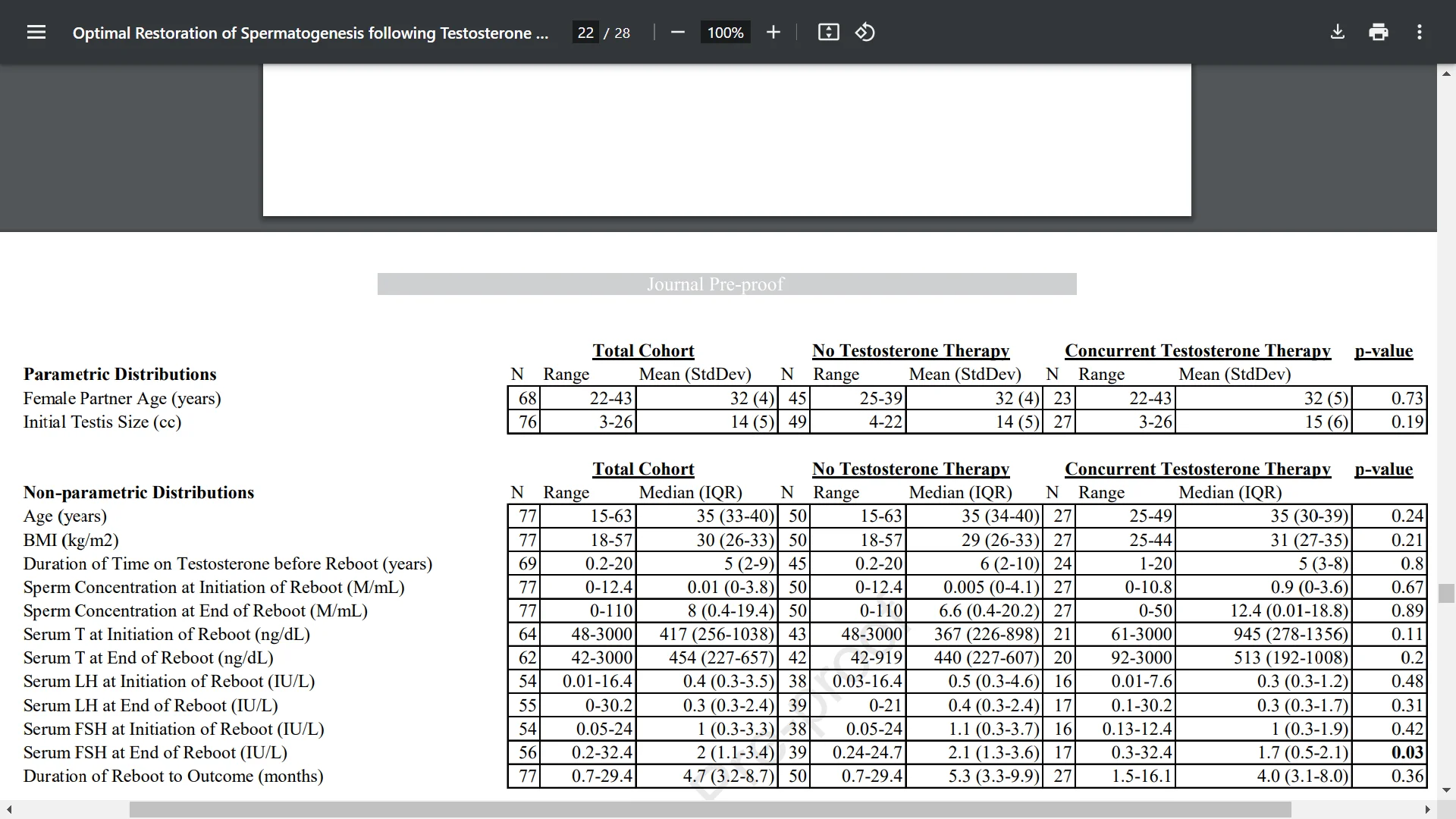Rotate the document counterclockwise
The height and width of the screenshot is (819, 1456).
click(x=865, y=32)
